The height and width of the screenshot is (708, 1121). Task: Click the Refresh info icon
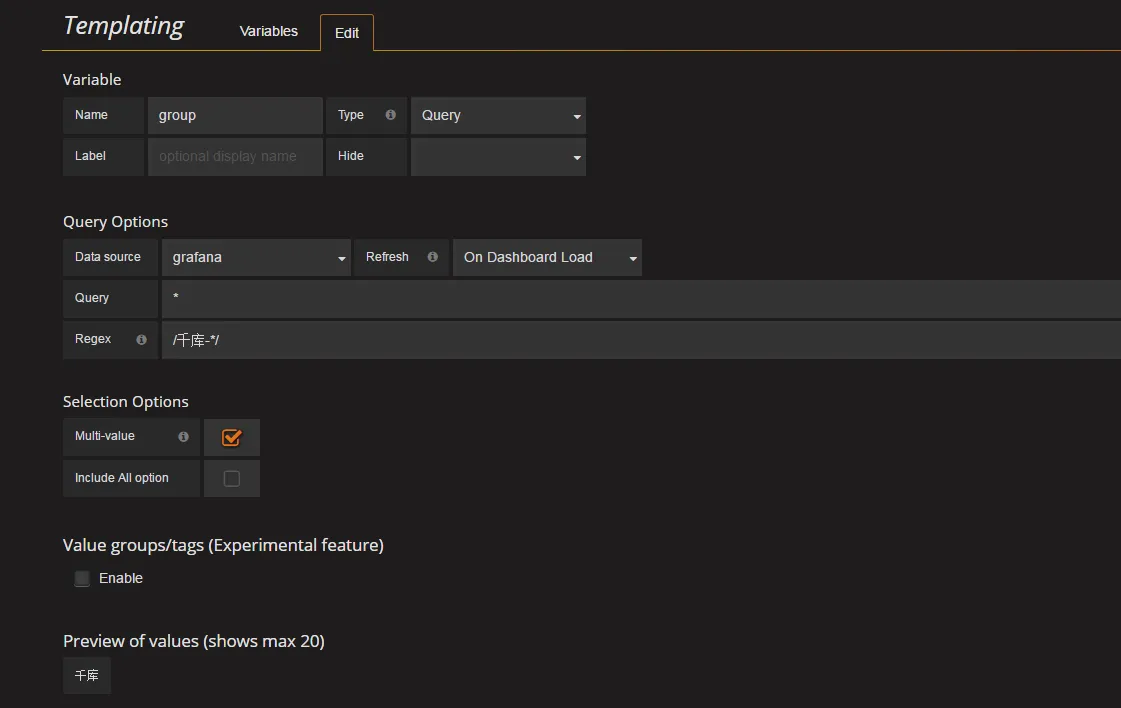432,257
